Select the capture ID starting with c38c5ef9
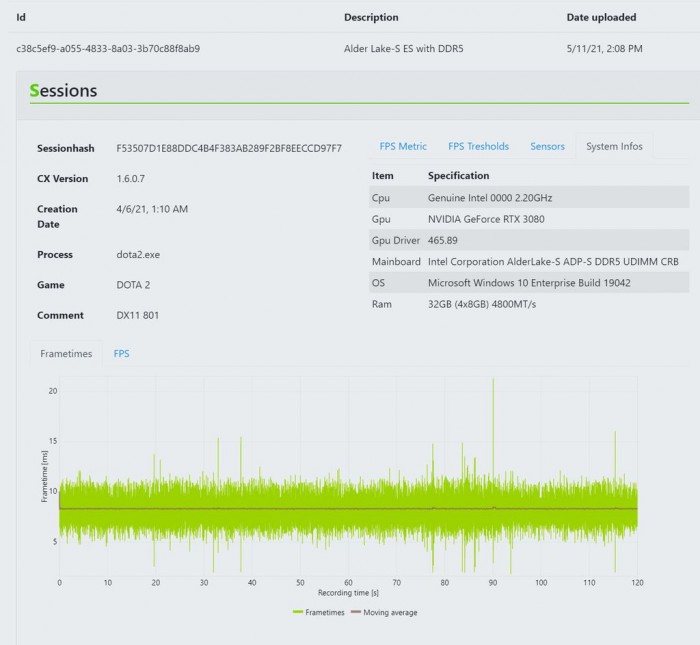 pos(108,48)
